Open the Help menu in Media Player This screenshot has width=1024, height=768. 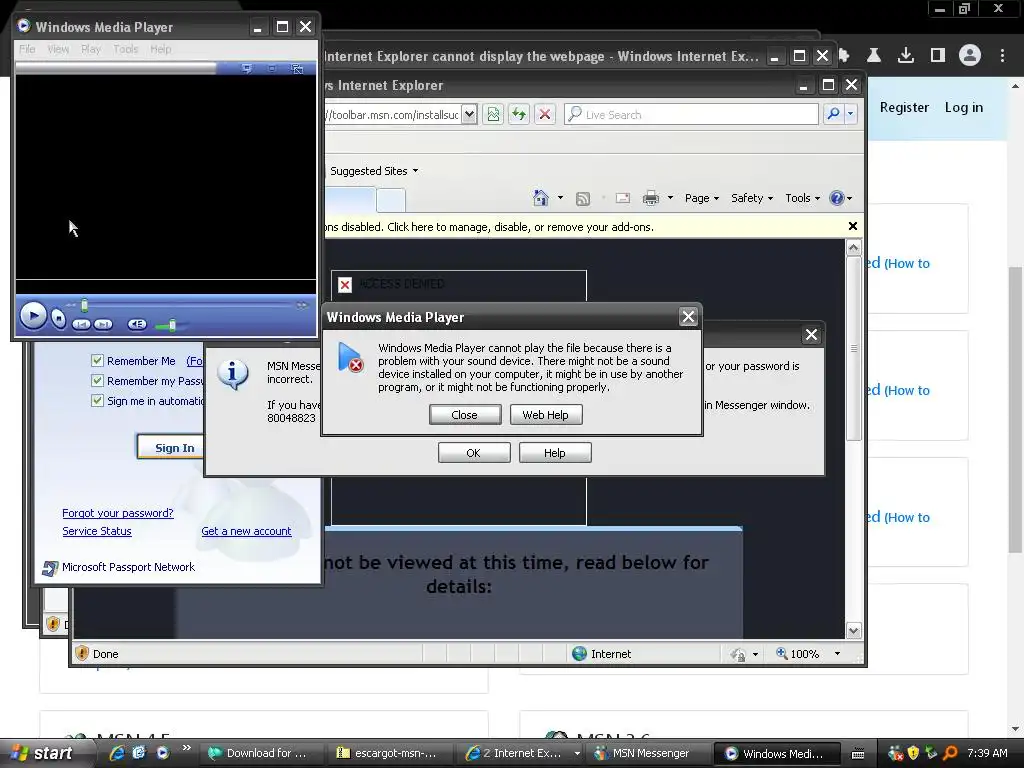(x=161, y=49)
